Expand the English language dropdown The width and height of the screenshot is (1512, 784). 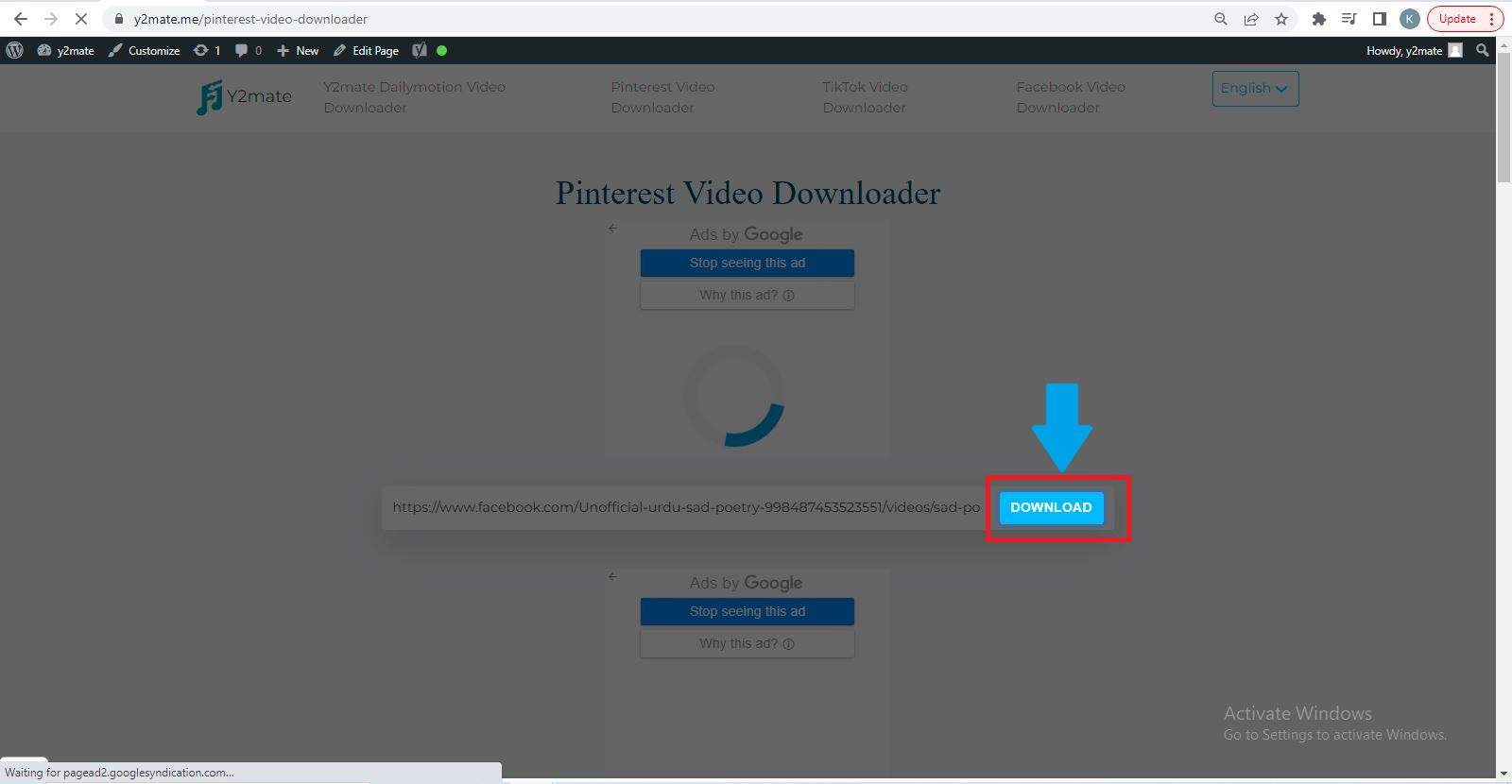(x=1255, y=88)
